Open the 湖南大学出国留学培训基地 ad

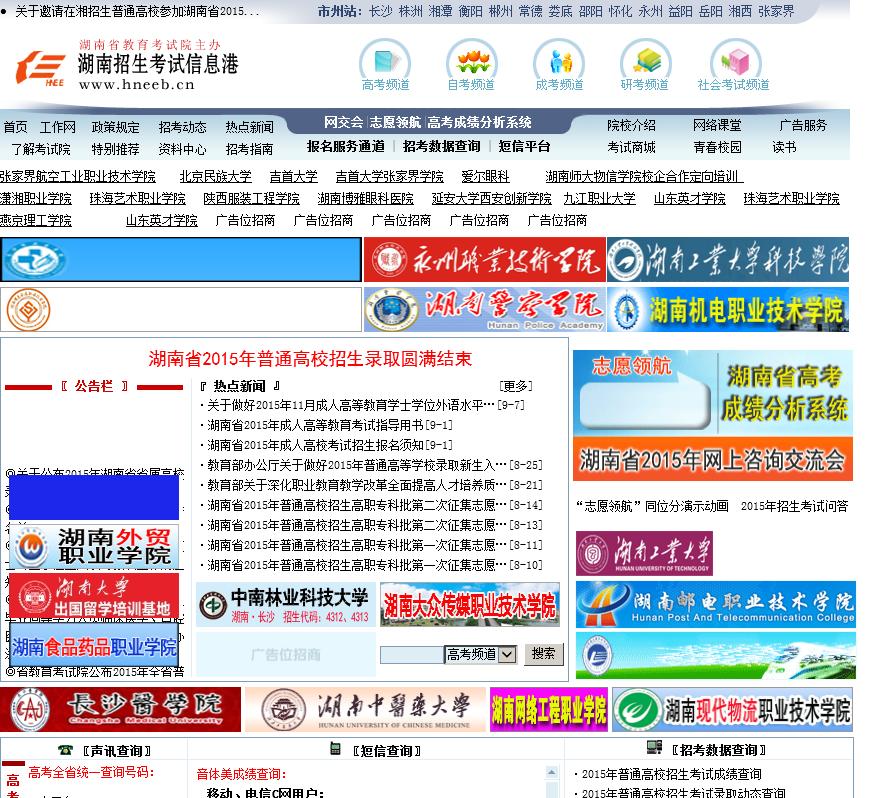pyautogui.click(x=94, y=596)
